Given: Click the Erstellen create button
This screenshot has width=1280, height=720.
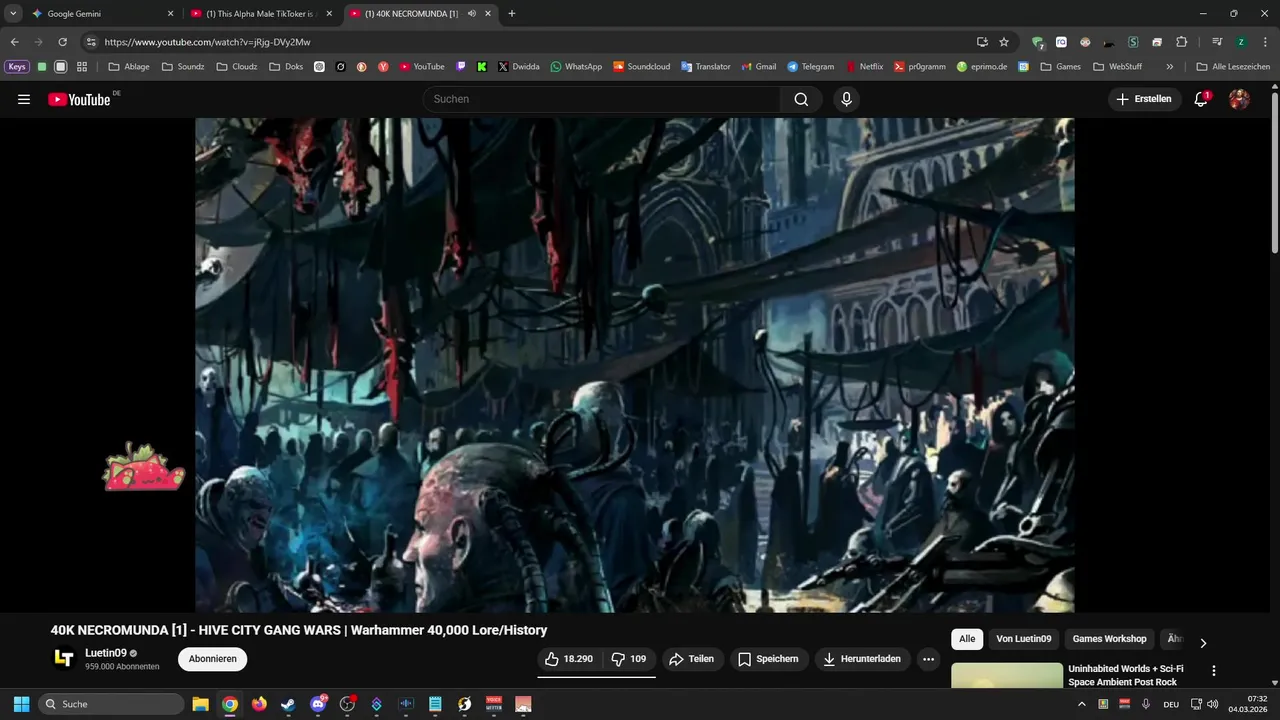Looking at the screenshot, I should (1144, 99).
